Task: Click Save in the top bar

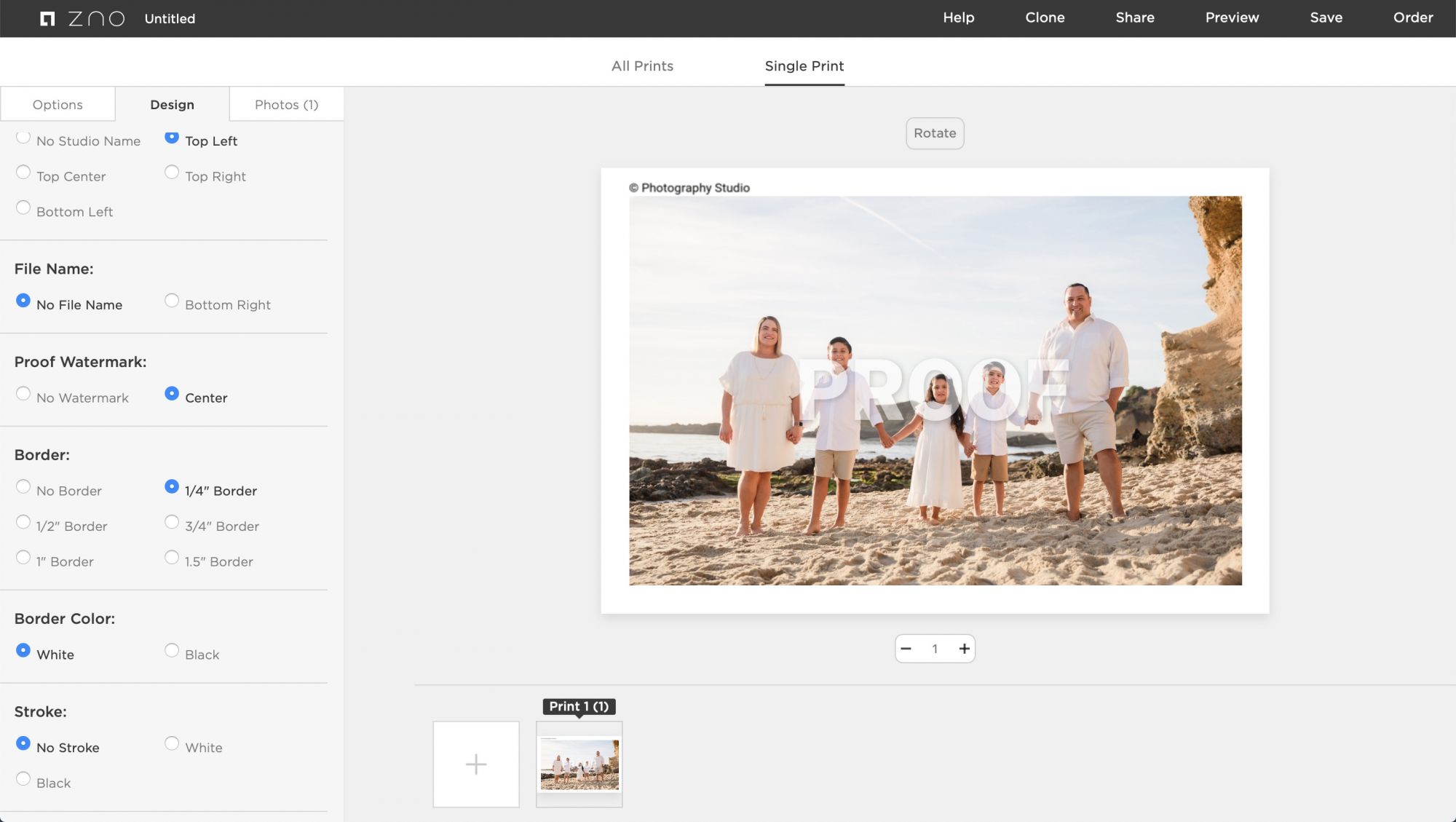Action: click(1326, 17)
